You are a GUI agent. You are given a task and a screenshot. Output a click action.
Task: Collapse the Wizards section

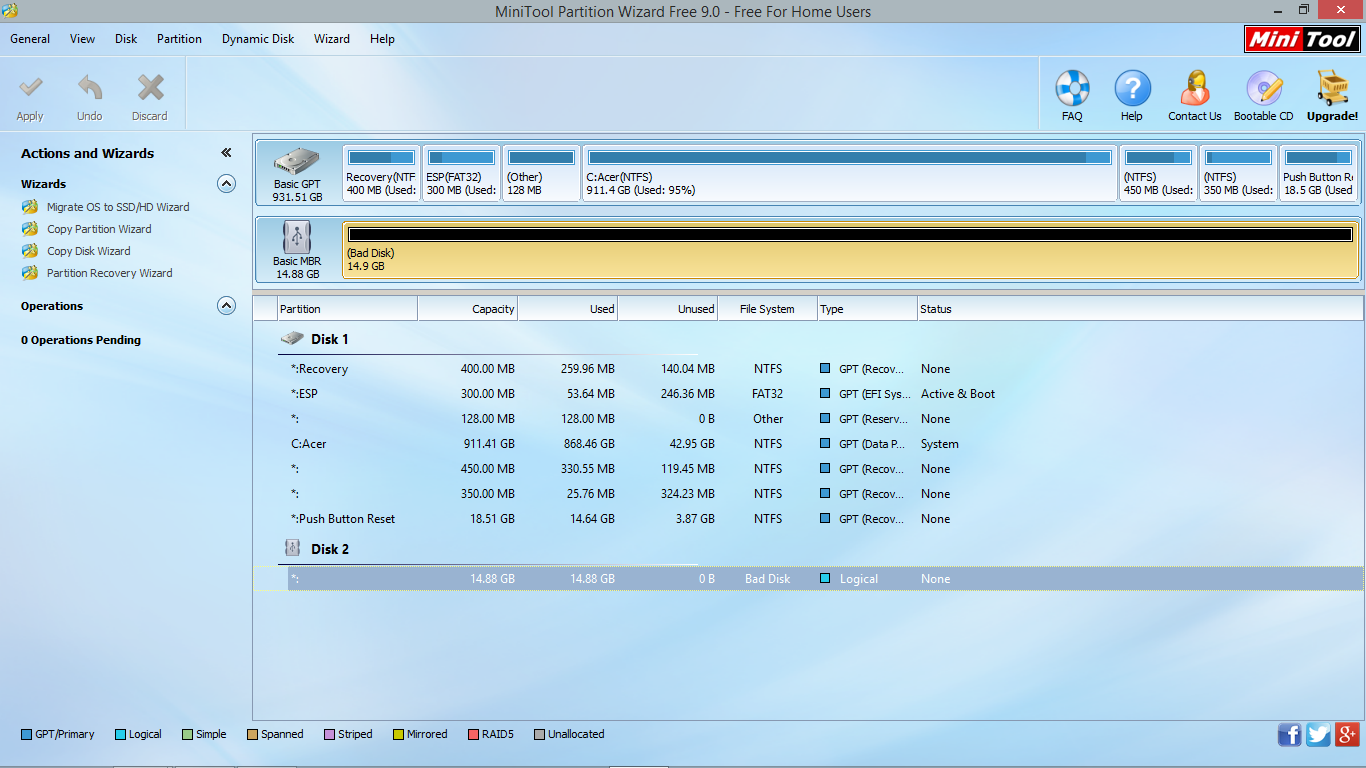pyautogui.click(x=226, y=184)
